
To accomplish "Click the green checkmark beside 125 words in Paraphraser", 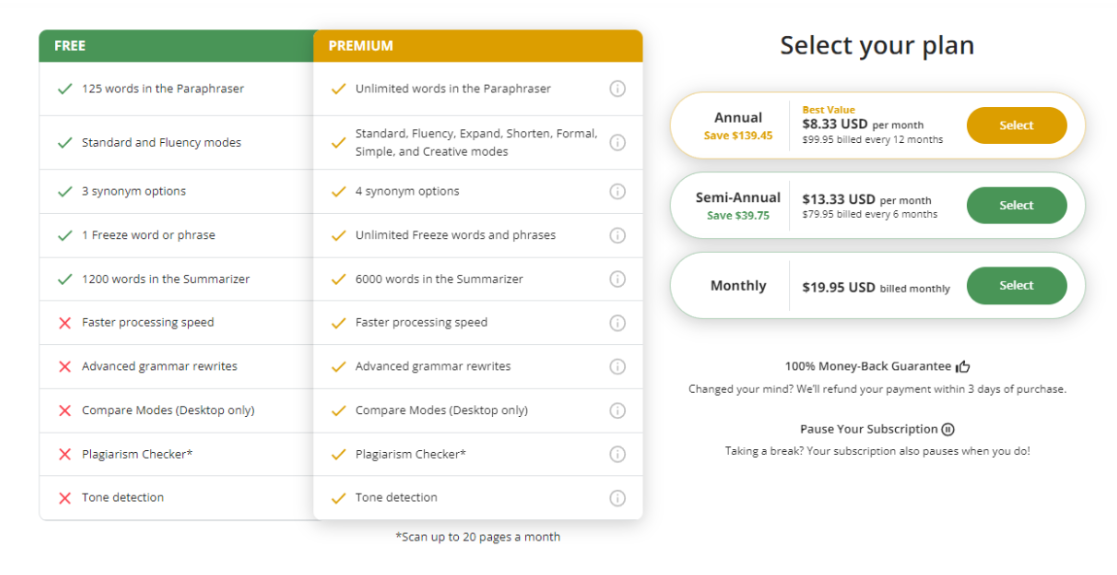I will (x=65, y=89).
